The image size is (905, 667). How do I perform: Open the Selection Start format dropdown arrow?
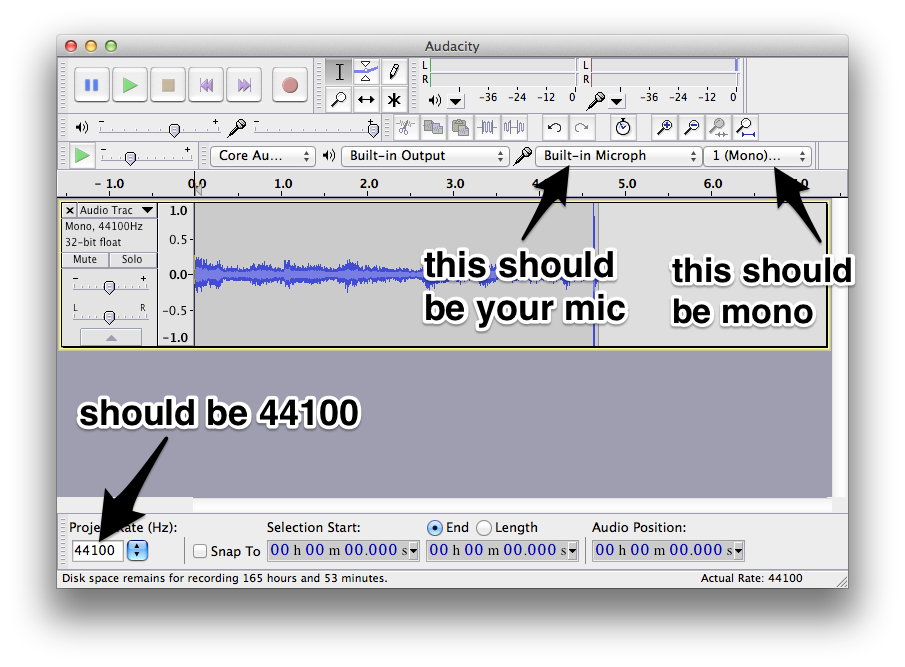(413, 551)
